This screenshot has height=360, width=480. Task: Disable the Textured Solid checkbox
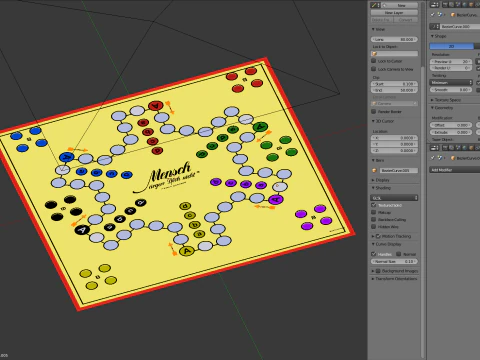coord(374,205)
